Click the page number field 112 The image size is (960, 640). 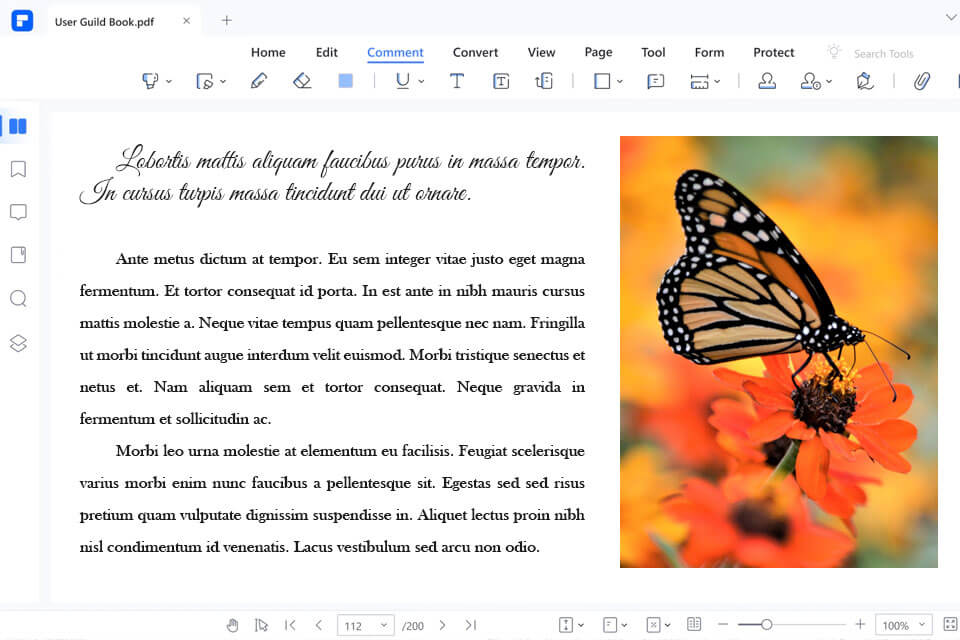[x=366, y=625]
